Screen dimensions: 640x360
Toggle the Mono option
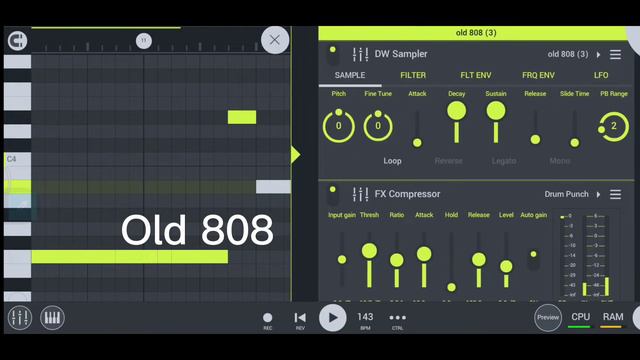560,161
